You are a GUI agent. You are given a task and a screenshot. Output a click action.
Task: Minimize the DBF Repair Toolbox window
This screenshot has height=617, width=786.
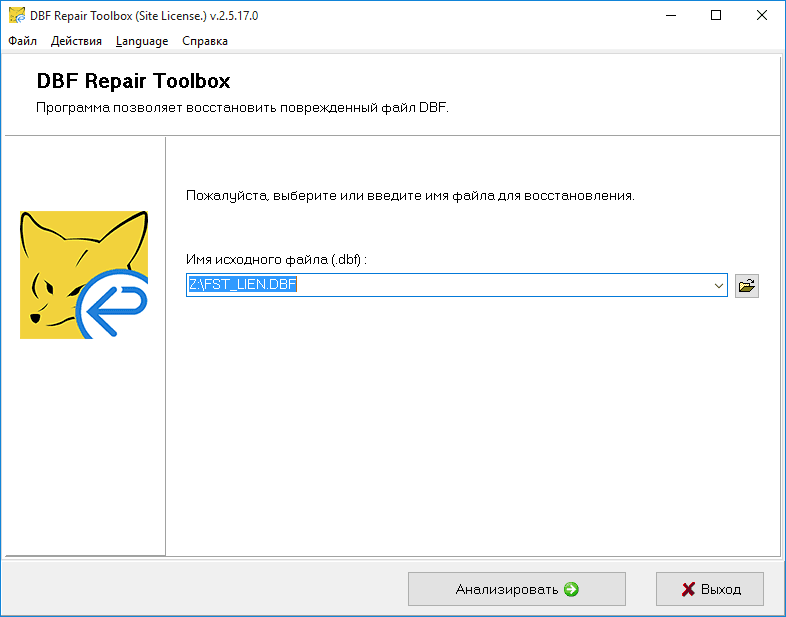[x=671, y=16]
